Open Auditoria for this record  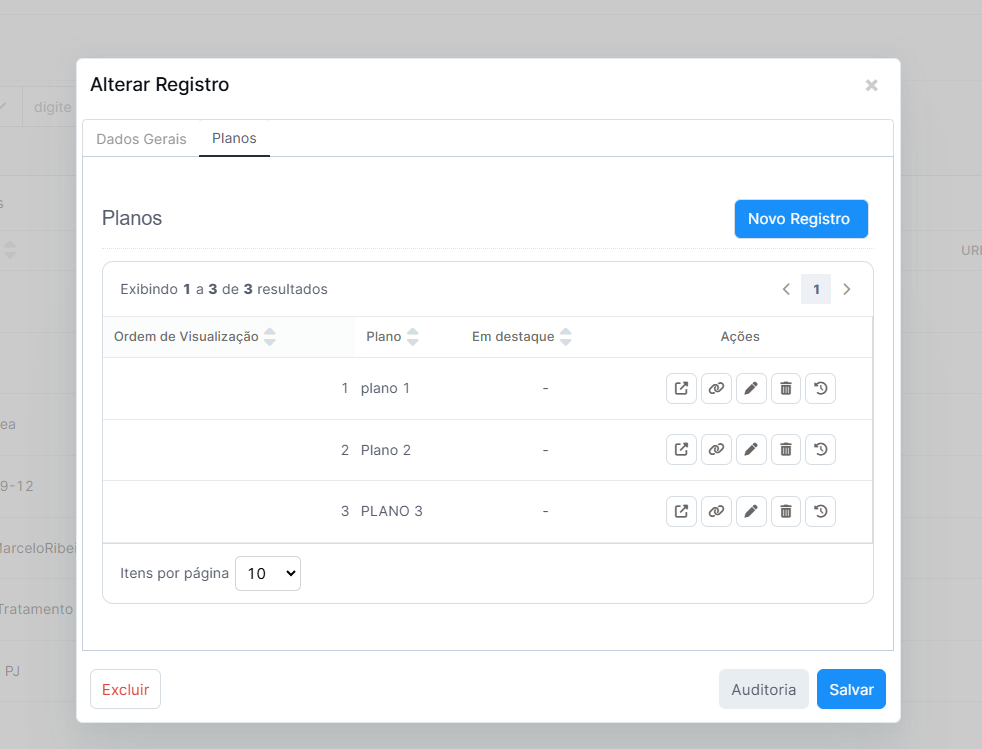[x=763, y=689]
